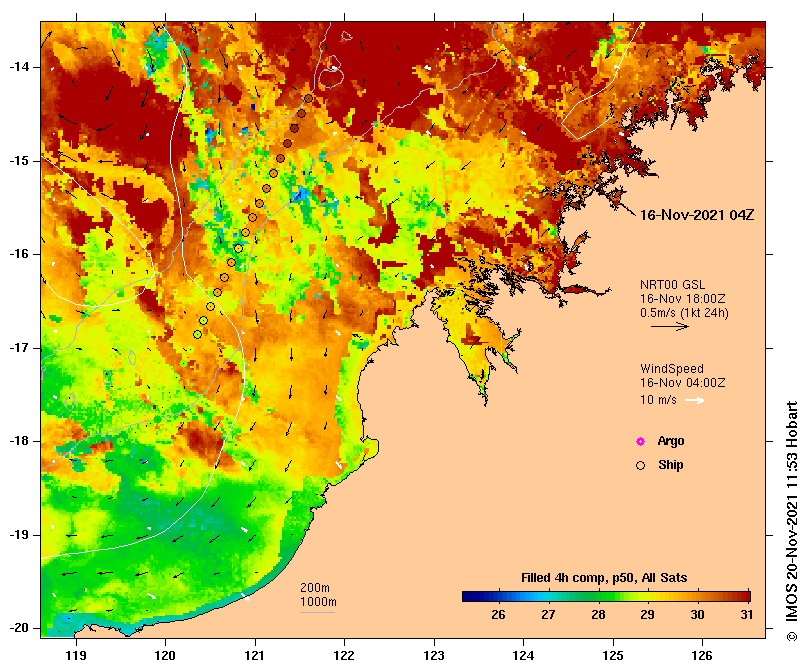
Task: Click the '0.5m/s (1kt 24h)' scale text
Action: tap(684, 313)
